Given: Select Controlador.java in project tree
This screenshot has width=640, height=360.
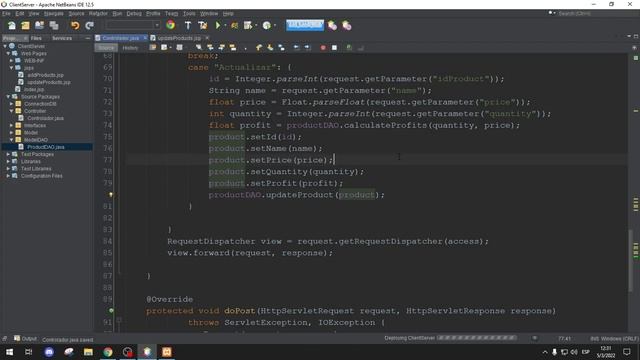Looking at the screenshot, I should pos(45,118).
